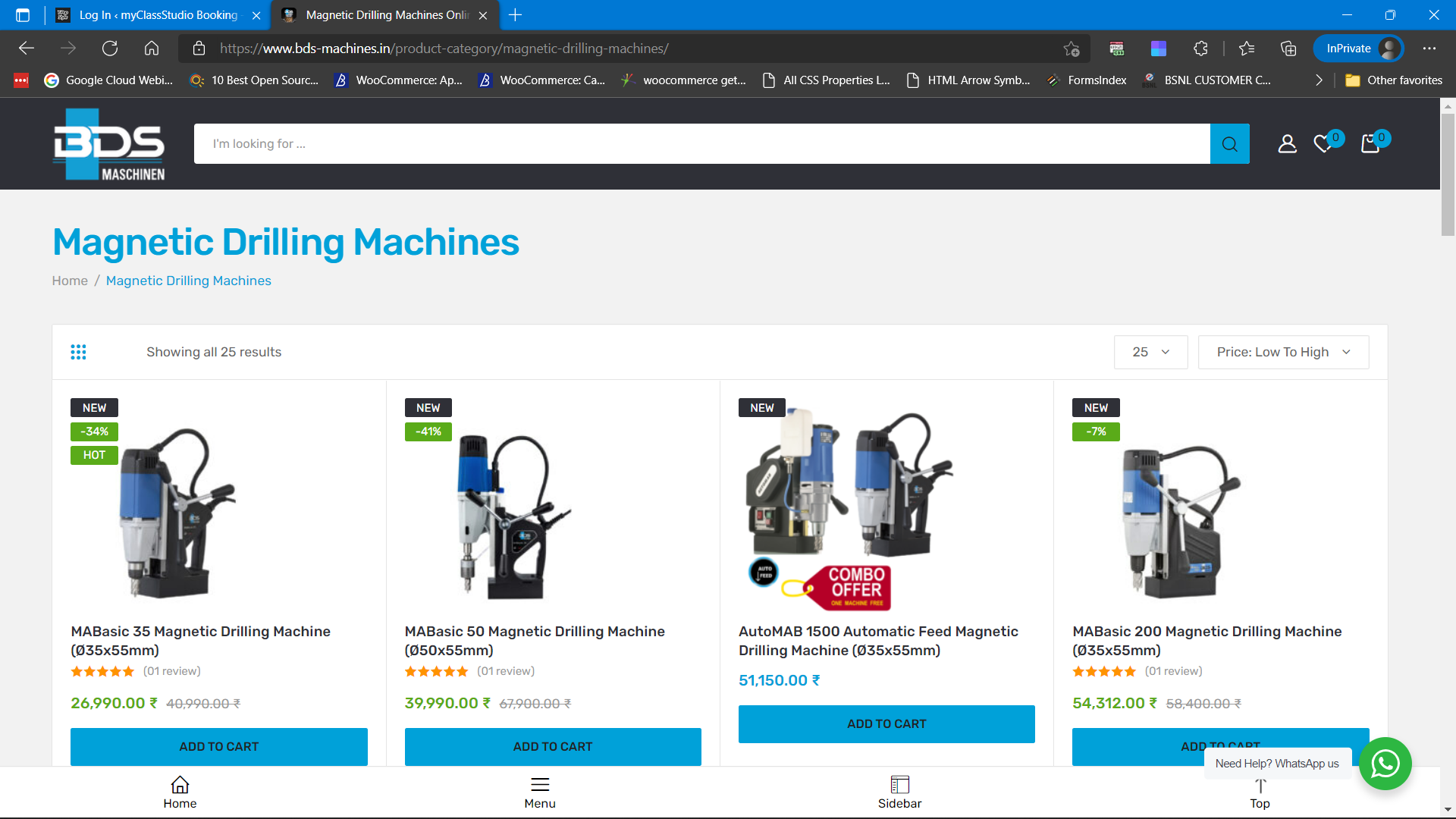The image size is (1456, 819).
Task: Close the myClassStudio Booking tab
Action: point(256,15)
